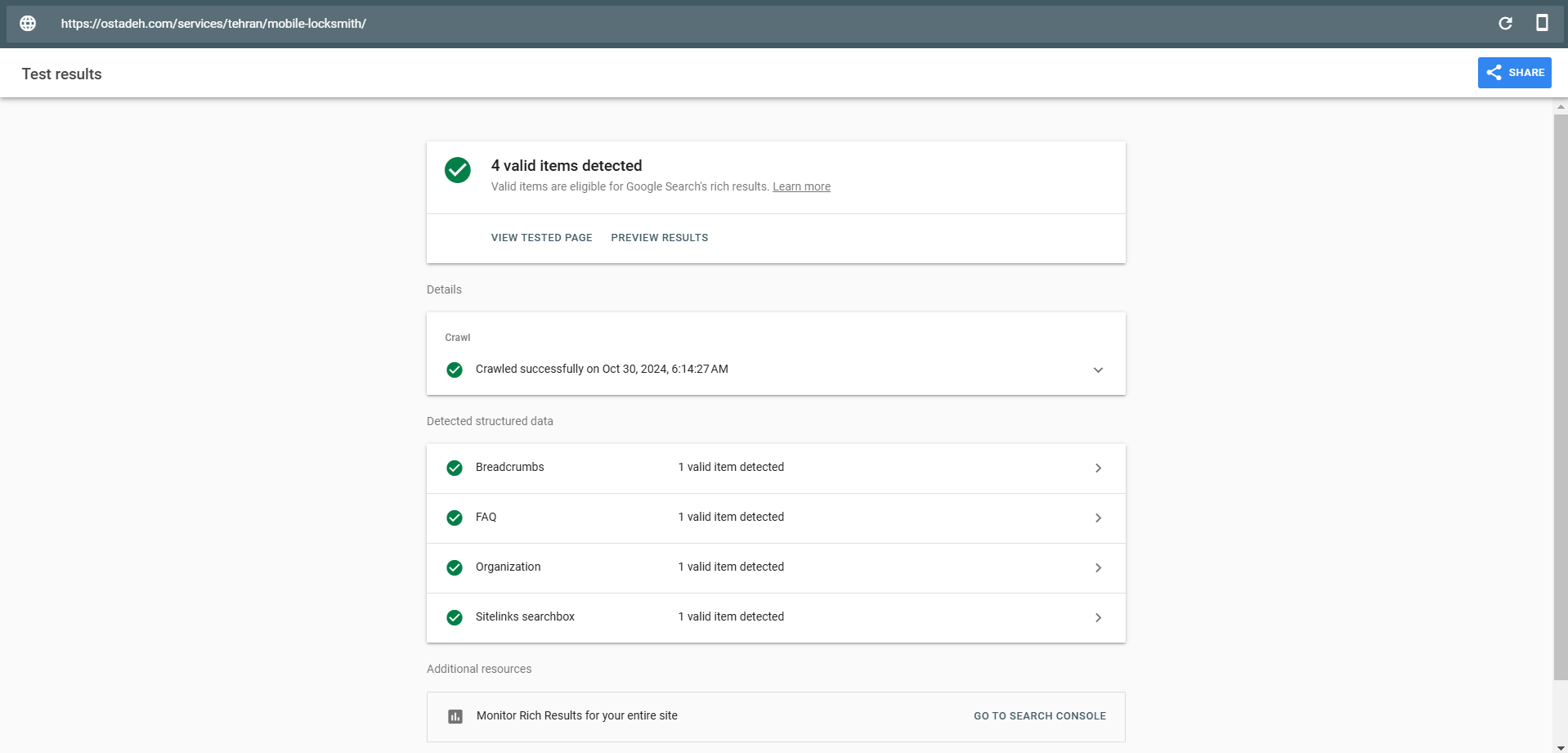Open the FAQ row chevron
1568x753 pixels.
click(x=1098, y=518)
